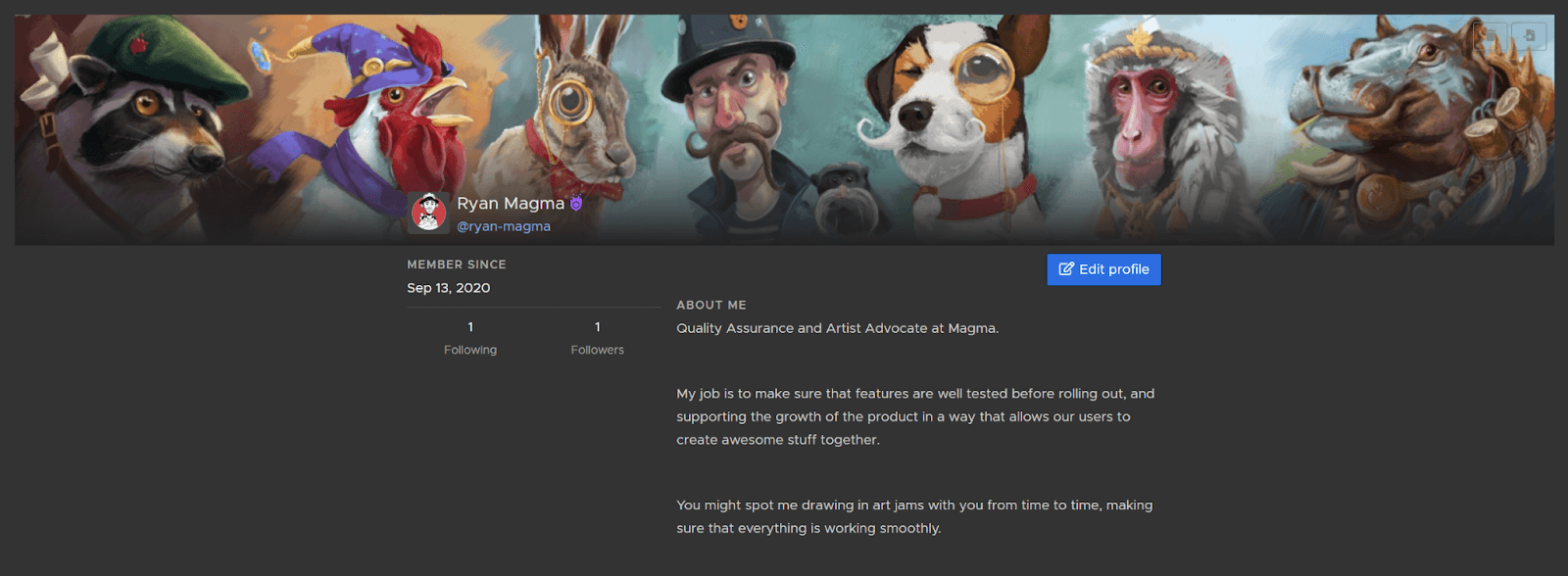The height and width of the screenshot is (576, 1568).
Task: Click the import banner image icon
Action: pyautogui.click(x=1529, y=36)
